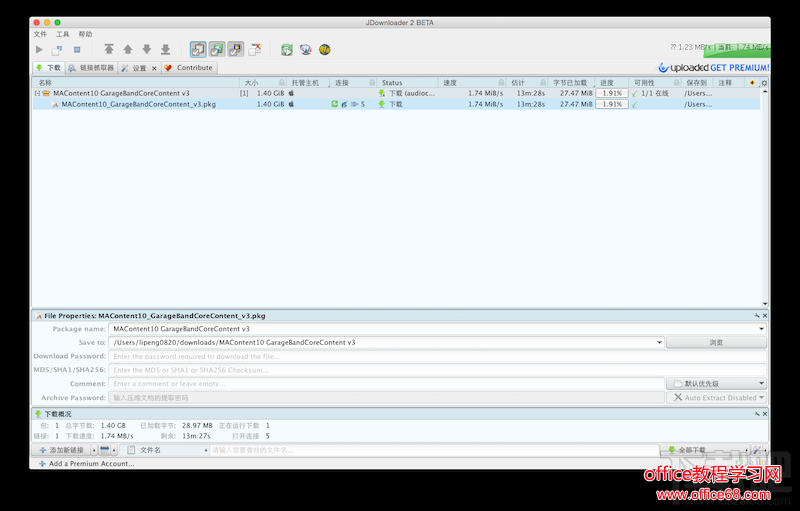
Task: Toggle the lock on the 大小 column
Action: coord(282,83)
